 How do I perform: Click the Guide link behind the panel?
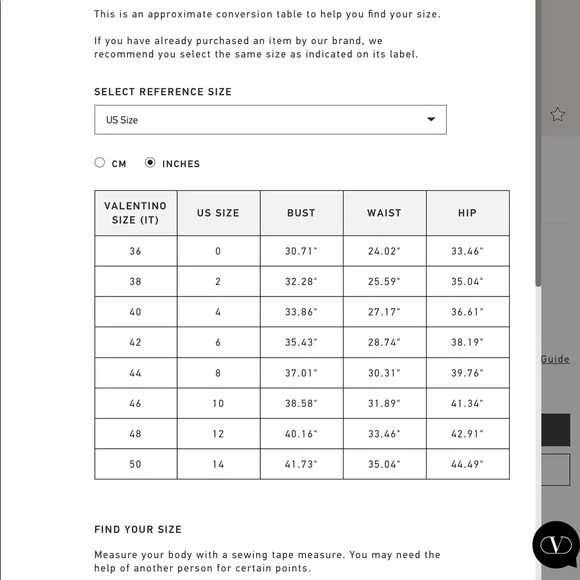pyautogui.click(x=555, y=359)
